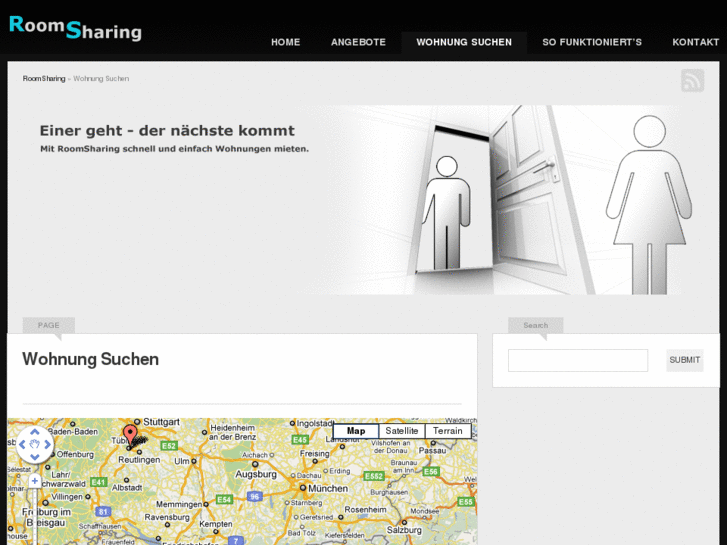Open the ANGEBOTE menu item
This screenshot has height=545, width=727.
pos(358,42)
